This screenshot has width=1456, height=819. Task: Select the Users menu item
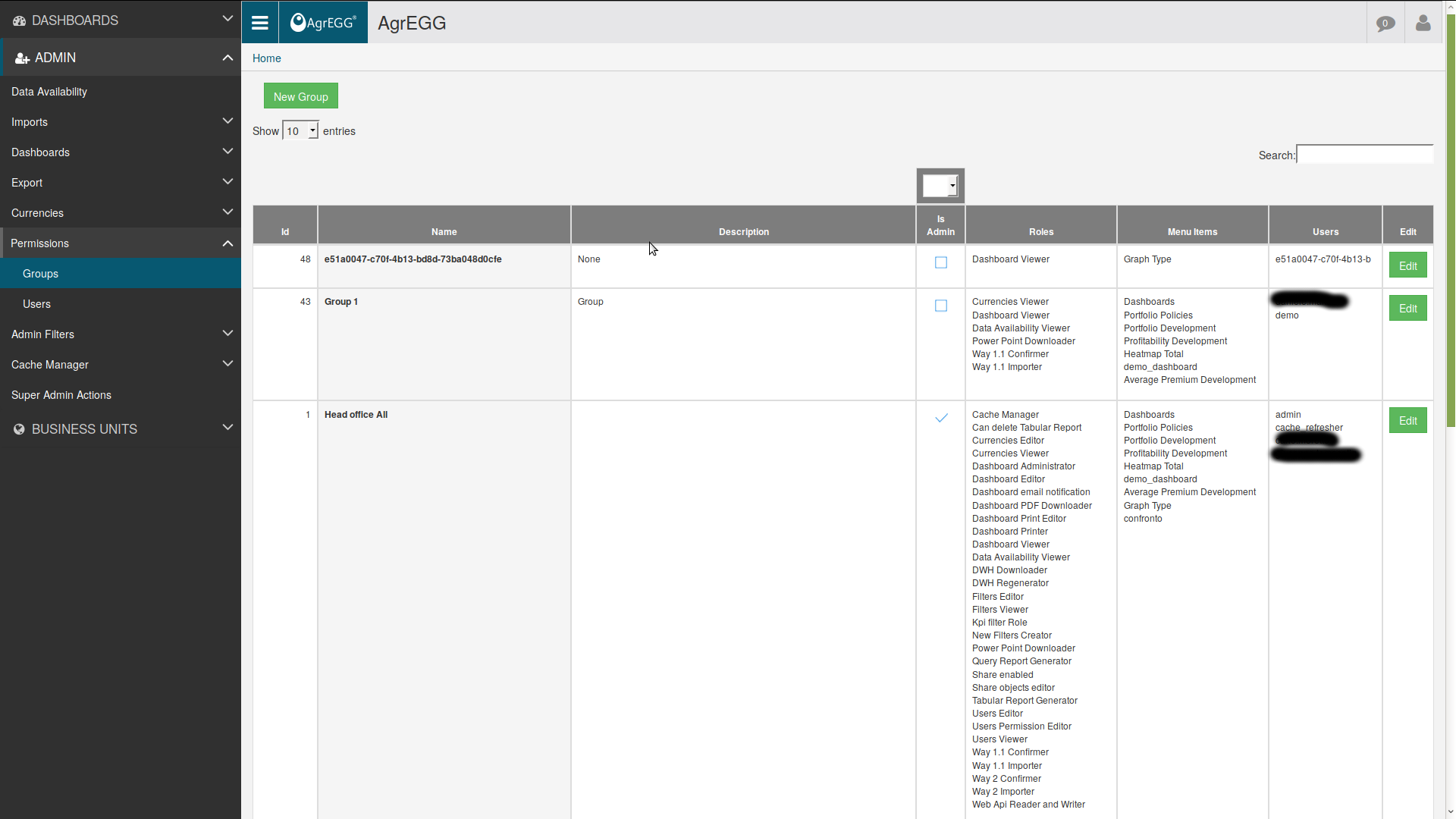[36, 303]
